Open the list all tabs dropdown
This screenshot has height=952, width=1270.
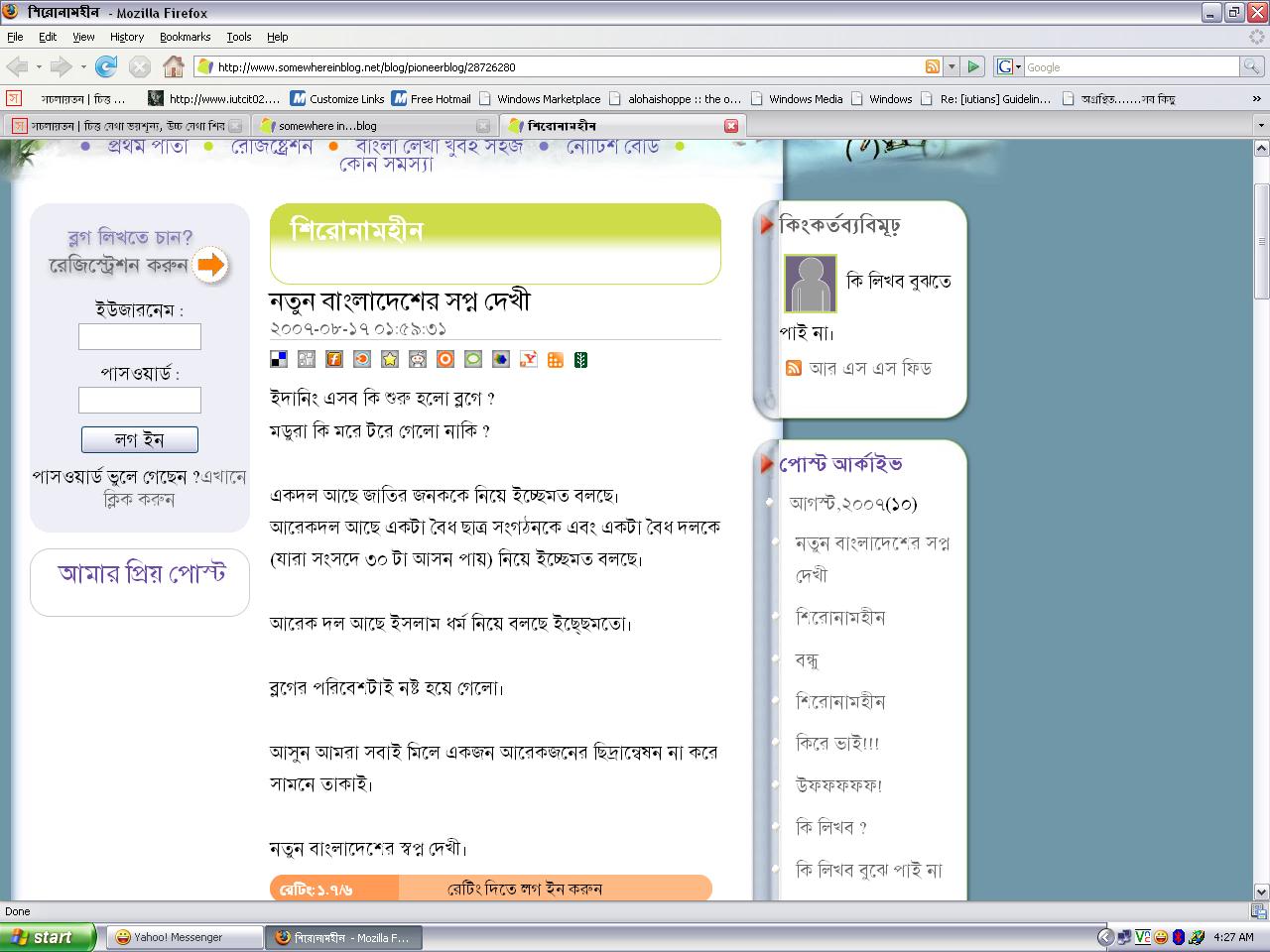(1261, 126)
